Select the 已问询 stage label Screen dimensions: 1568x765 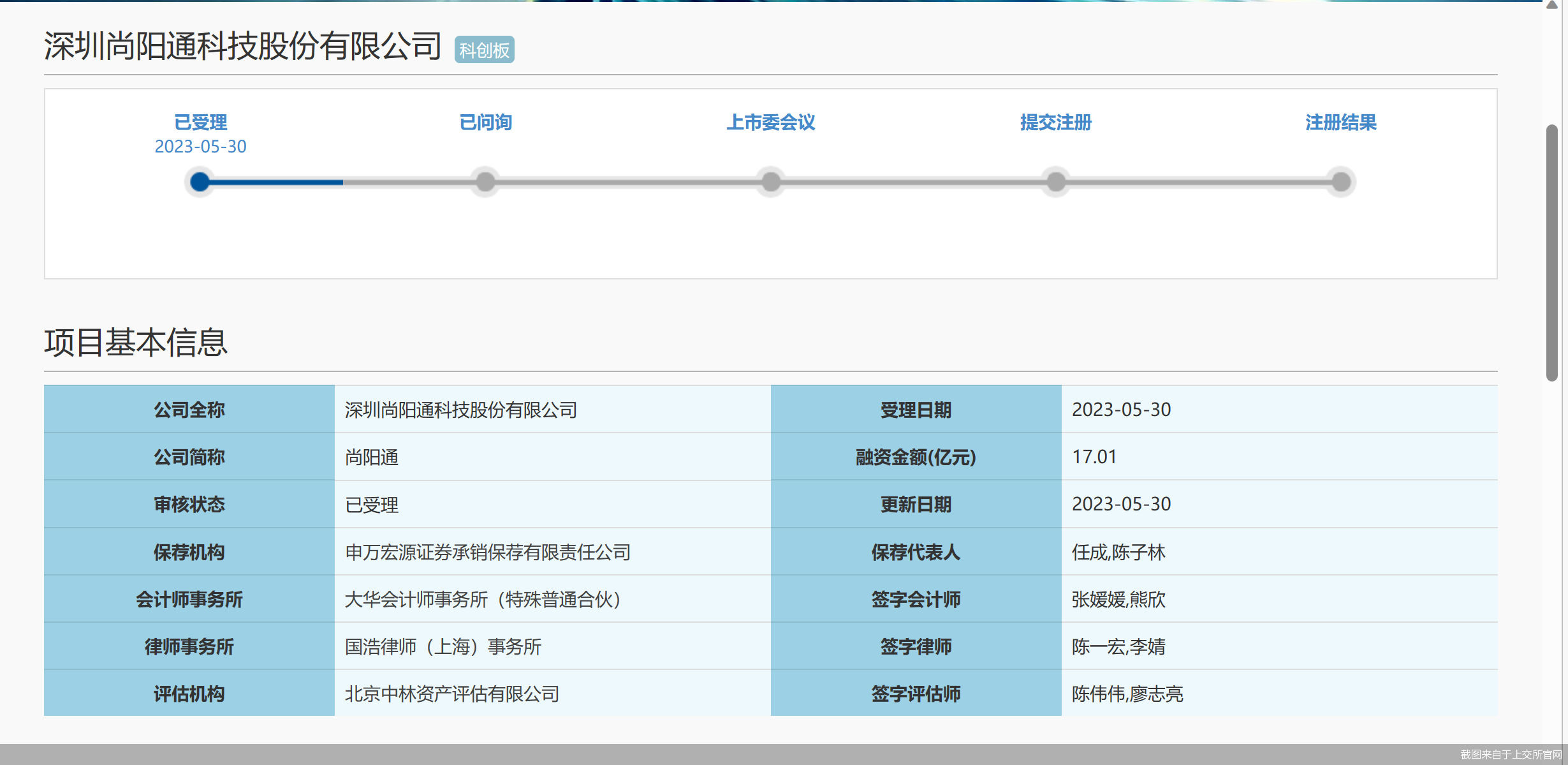pos(485,122)
